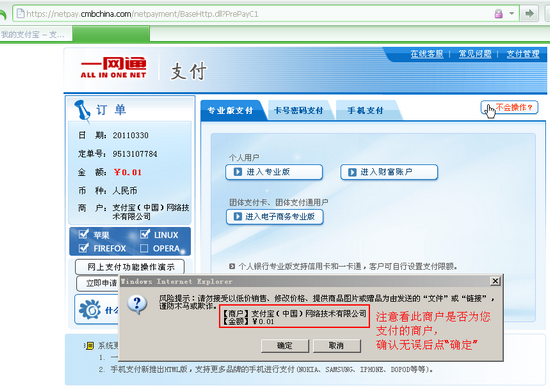
Task: Click the order number 9513107784
Action: [x=135, y=154]
